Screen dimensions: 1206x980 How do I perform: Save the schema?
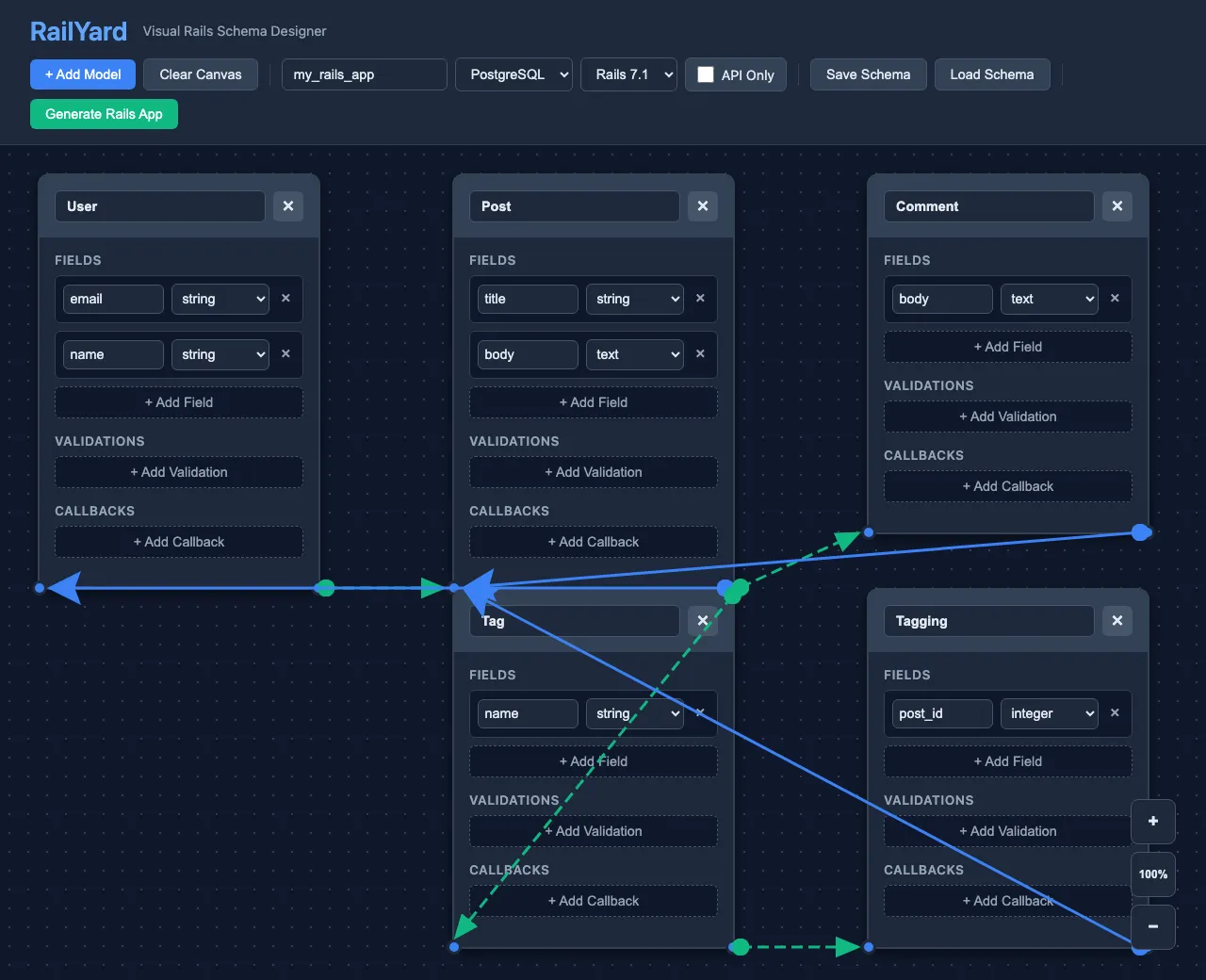coord(869,74)
